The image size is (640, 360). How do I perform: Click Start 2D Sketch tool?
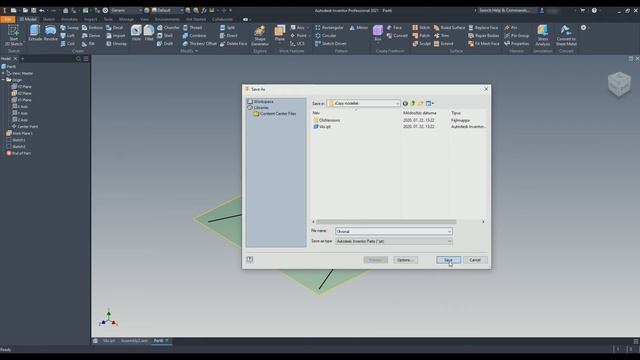[13, 35]
